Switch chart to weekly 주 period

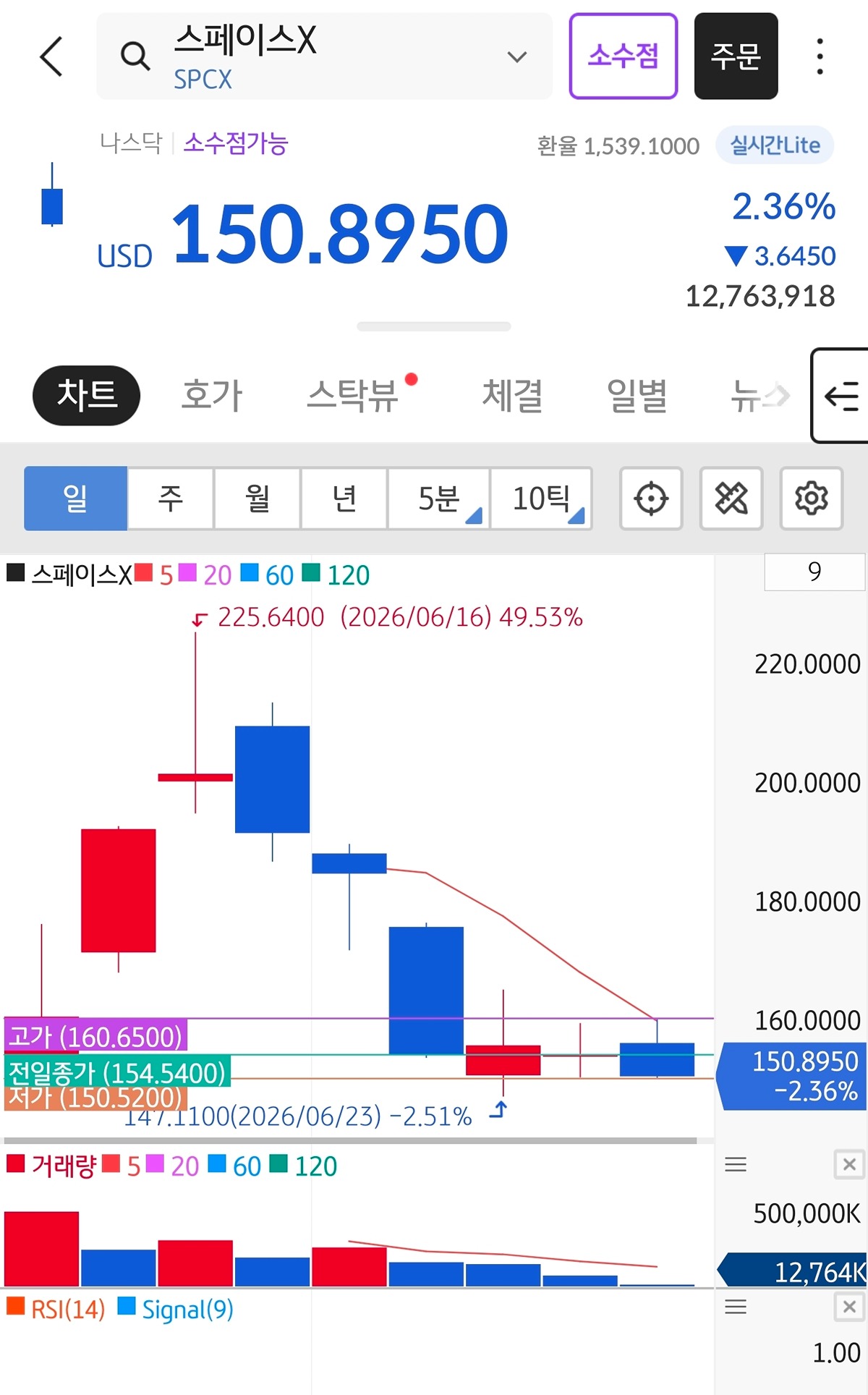tap(171, 499)
